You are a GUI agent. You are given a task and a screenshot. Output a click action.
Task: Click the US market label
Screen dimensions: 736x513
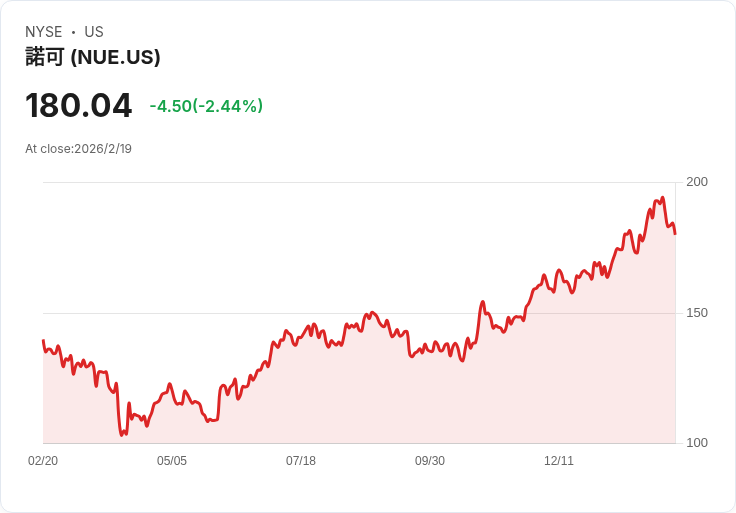click(x=94, y=32)
